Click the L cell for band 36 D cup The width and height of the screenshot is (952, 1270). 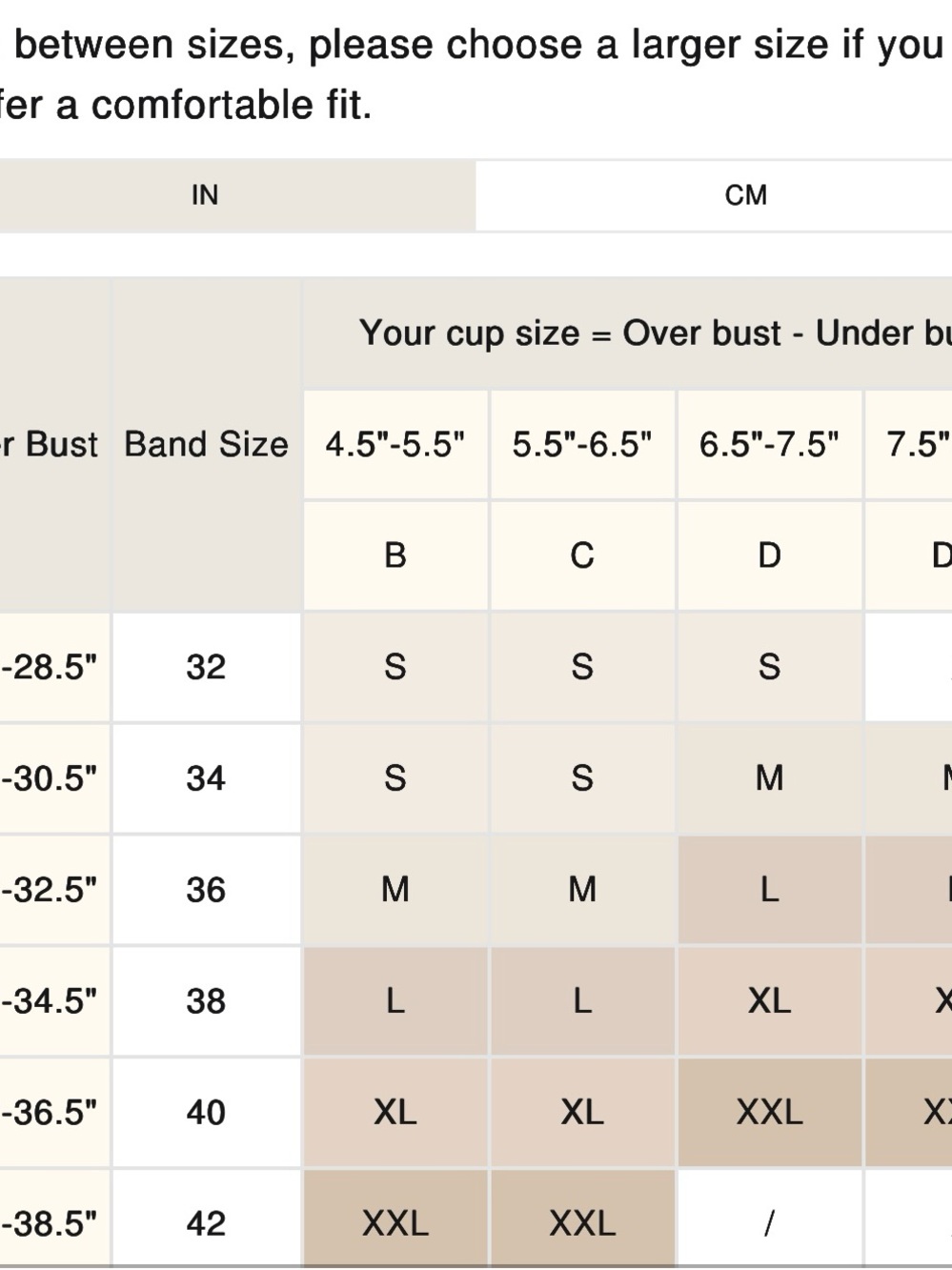point(769,890)
